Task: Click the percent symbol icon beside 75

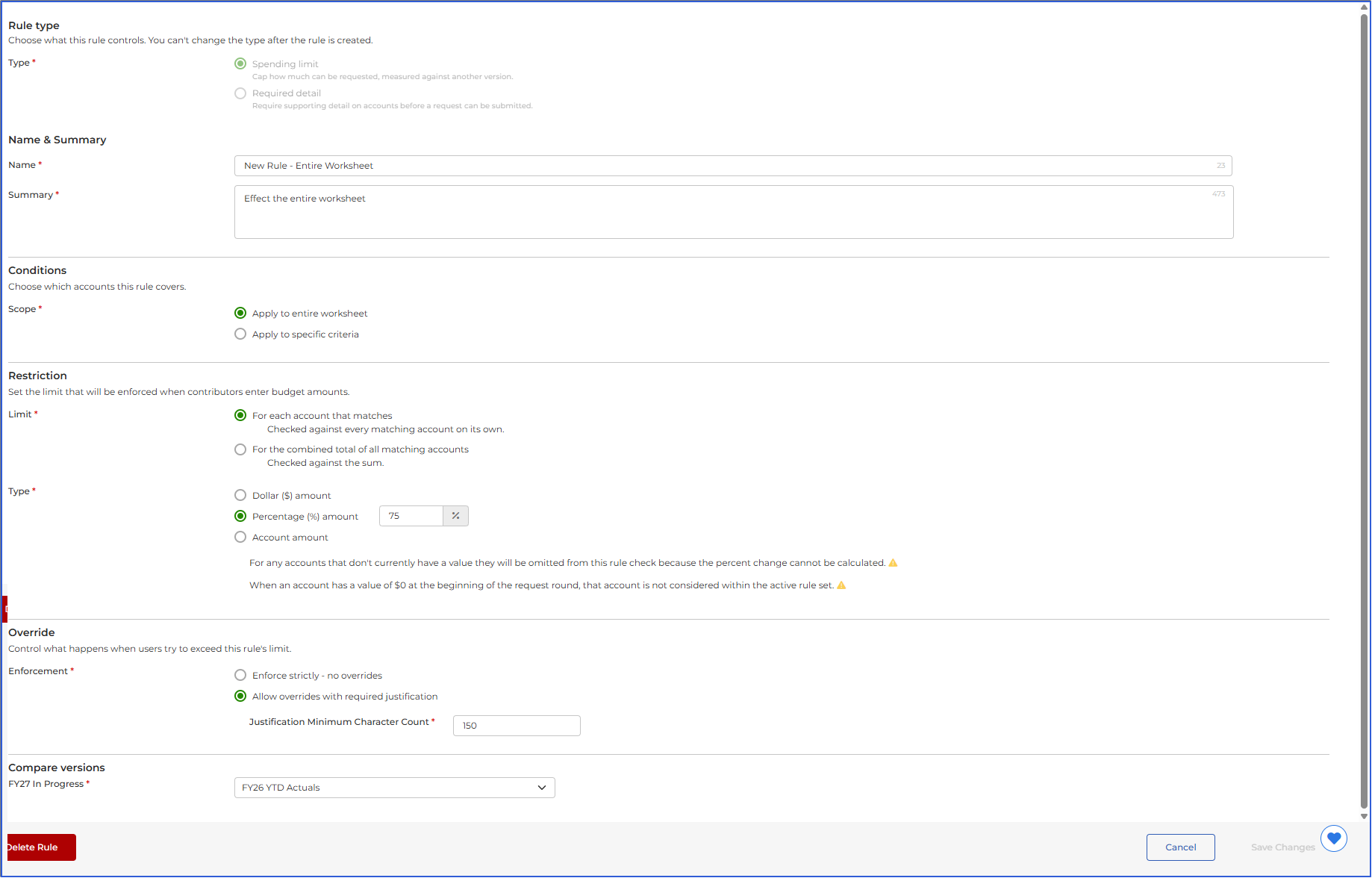Action: tap(455, 516)
